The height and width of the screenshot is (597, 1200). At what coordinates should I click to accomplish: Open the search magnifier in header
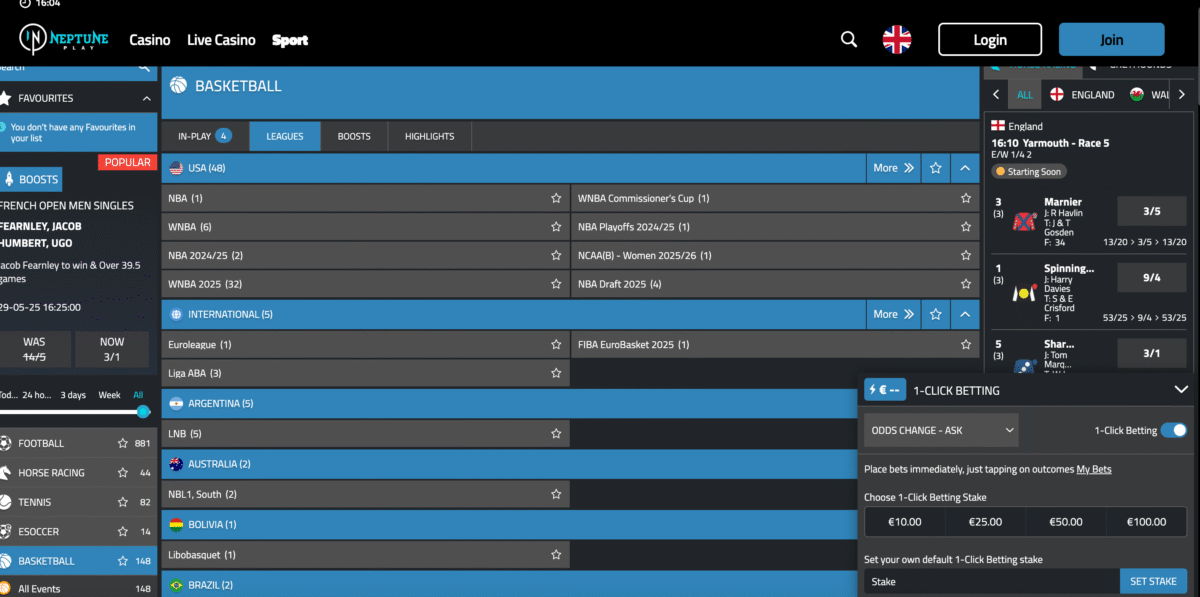(849, 40)
